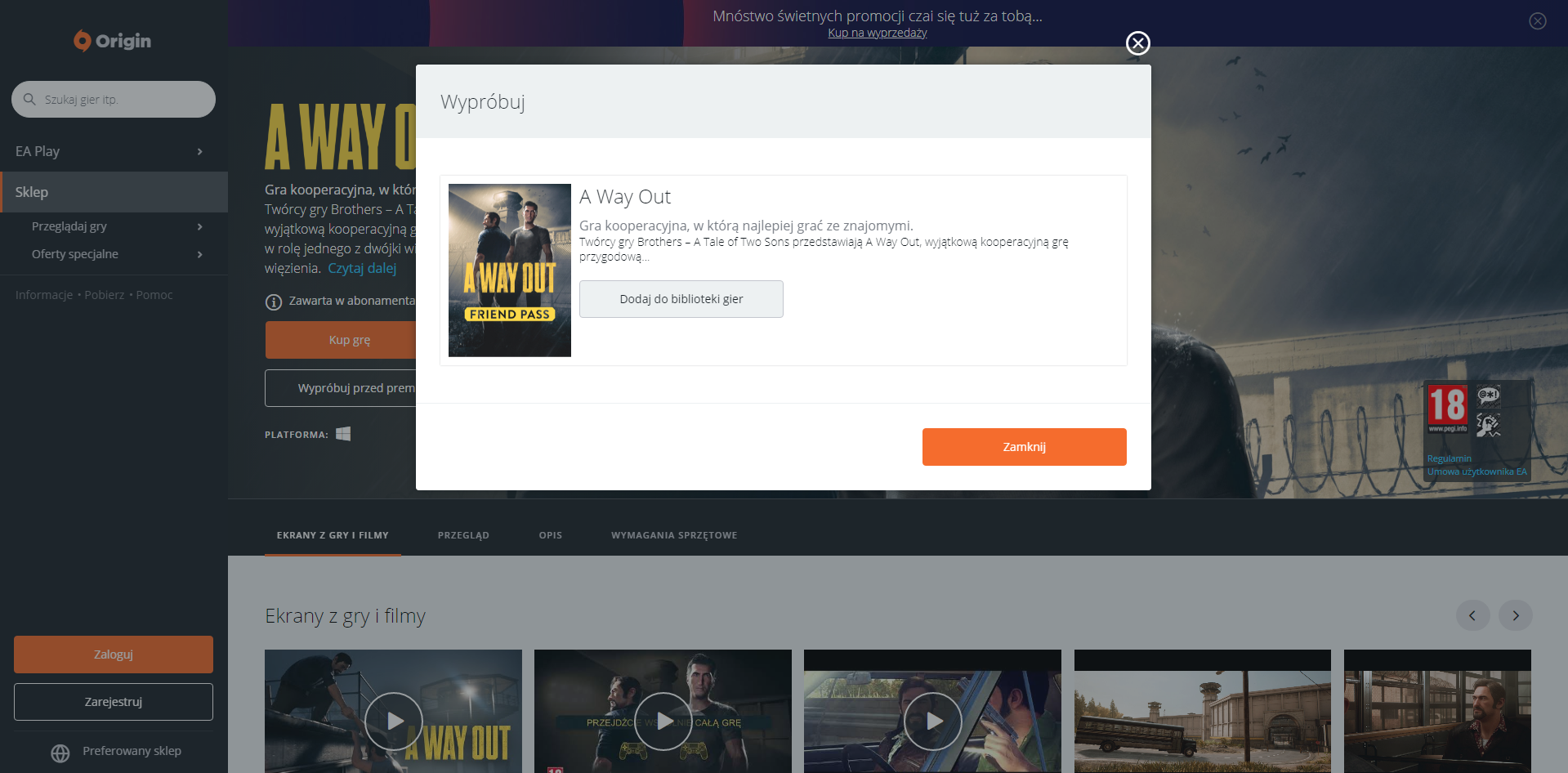Dismiss the promo banner at the top
The image size is (1568, 773).
click(x=1537, y=21)
